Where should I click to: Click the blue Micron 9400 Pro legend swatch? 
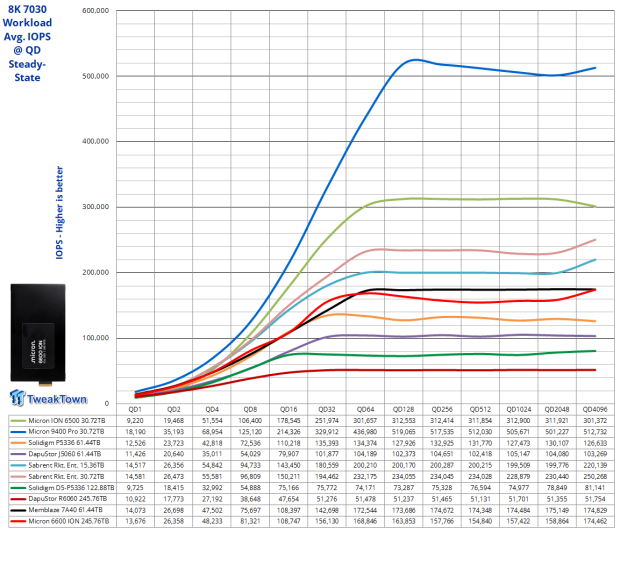coord(18,432)
